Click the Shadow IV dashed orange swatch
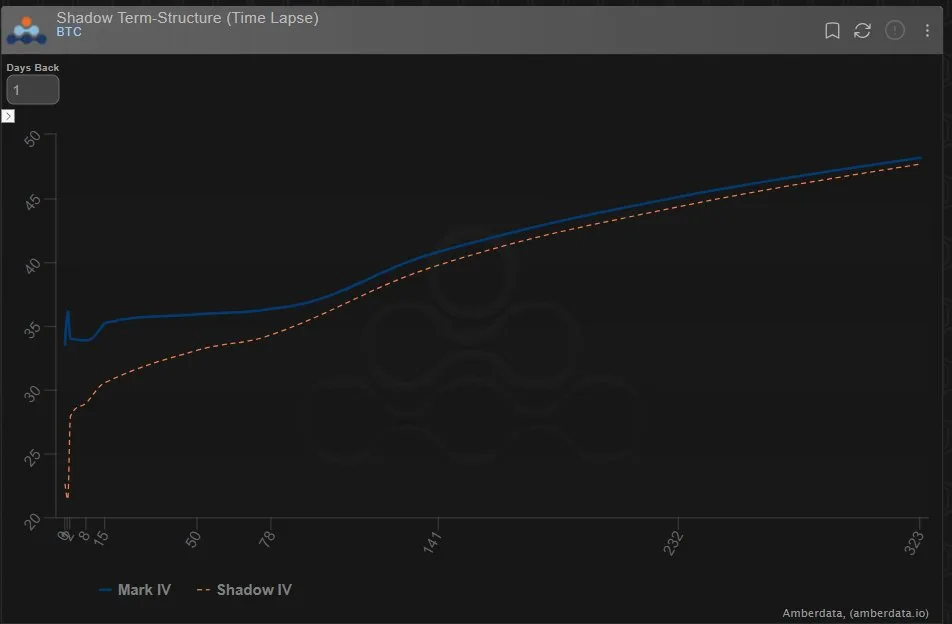 [x=203, y=590]
